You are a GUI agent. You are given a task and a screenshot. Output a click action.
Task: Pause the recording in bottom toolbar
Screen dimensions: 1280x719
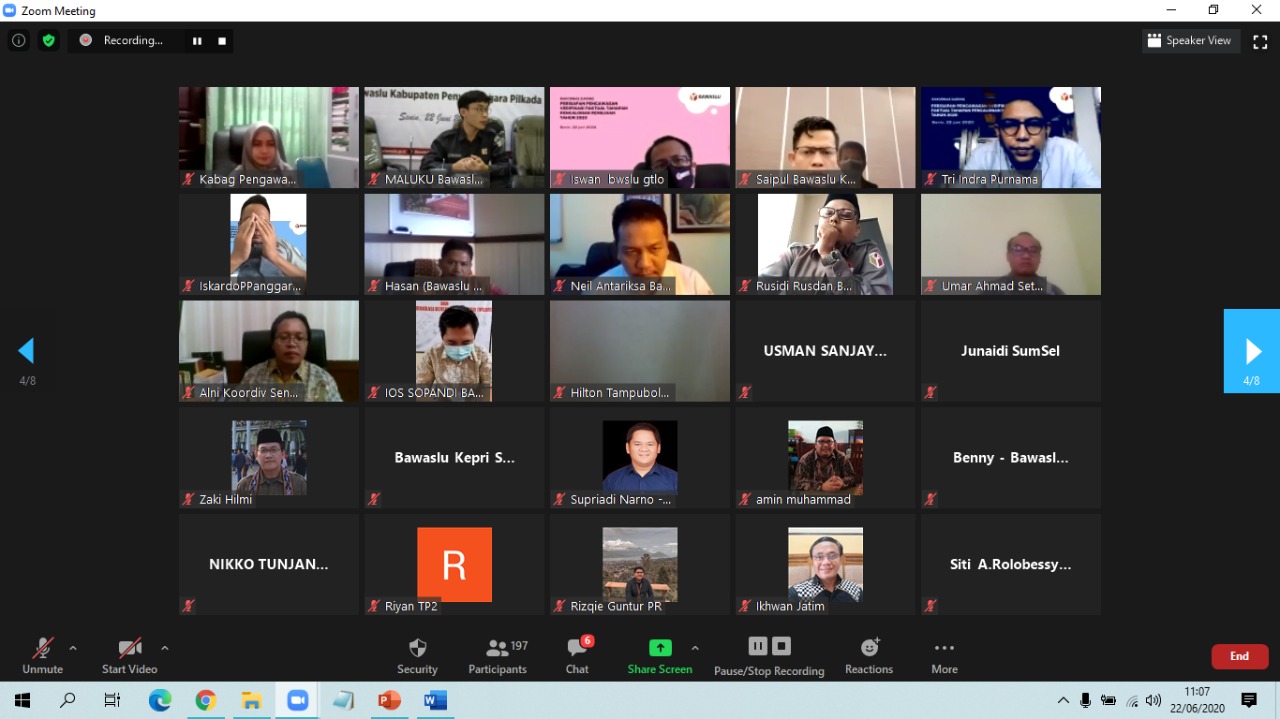[x=757, y=646]
